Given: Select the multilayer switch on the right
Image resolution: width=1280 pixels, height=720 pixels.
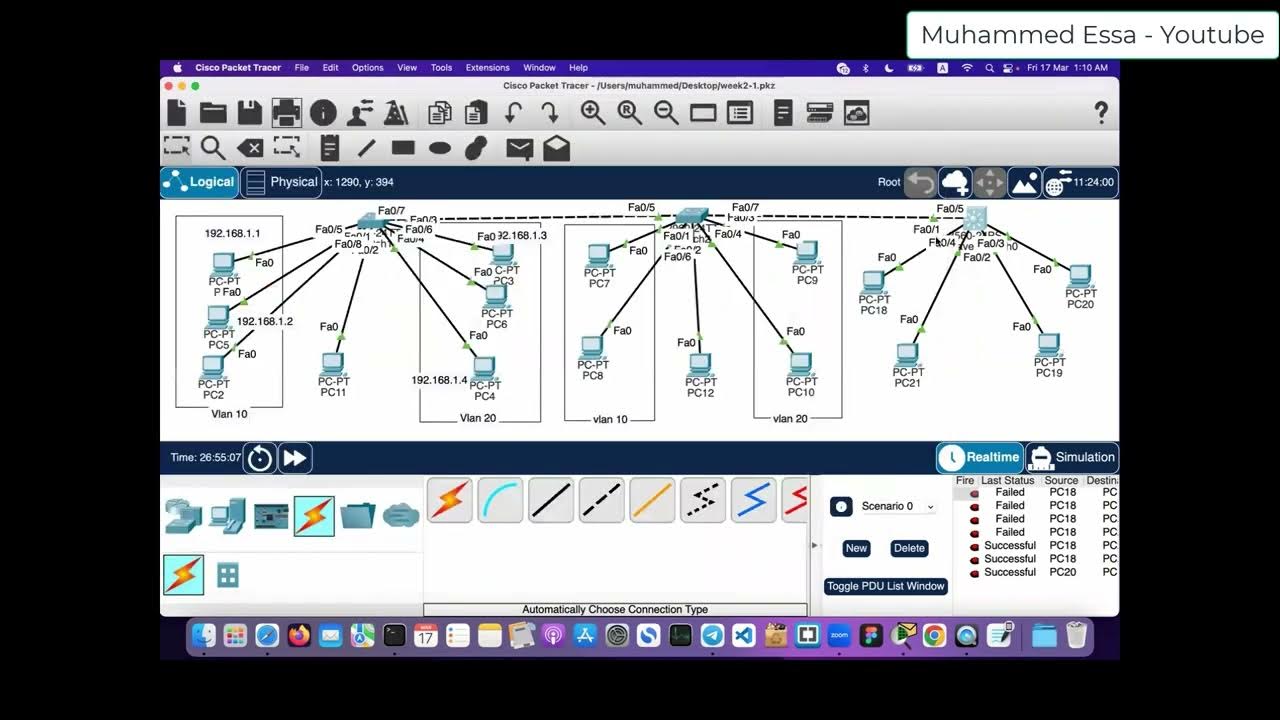Looking at the screenshot, I should [975, 219].
